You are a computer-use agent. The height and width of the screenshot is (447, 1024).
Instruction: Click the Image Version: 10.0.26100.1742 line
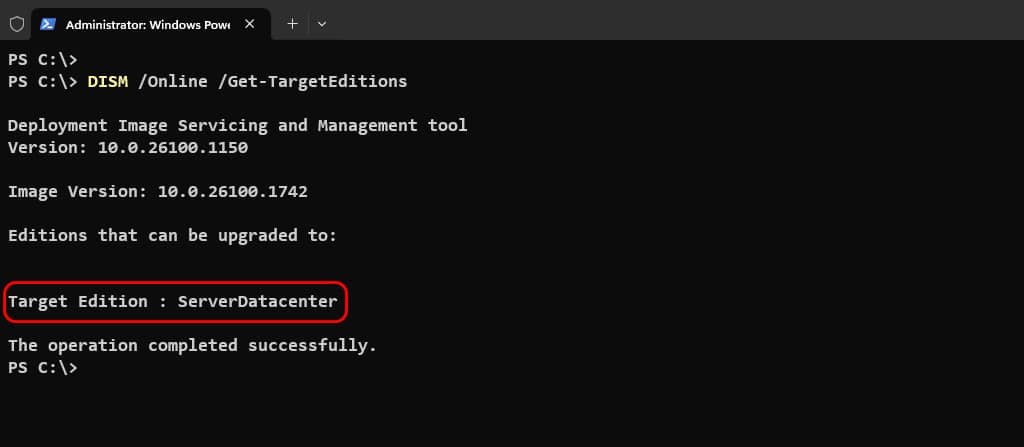point(158,192)
